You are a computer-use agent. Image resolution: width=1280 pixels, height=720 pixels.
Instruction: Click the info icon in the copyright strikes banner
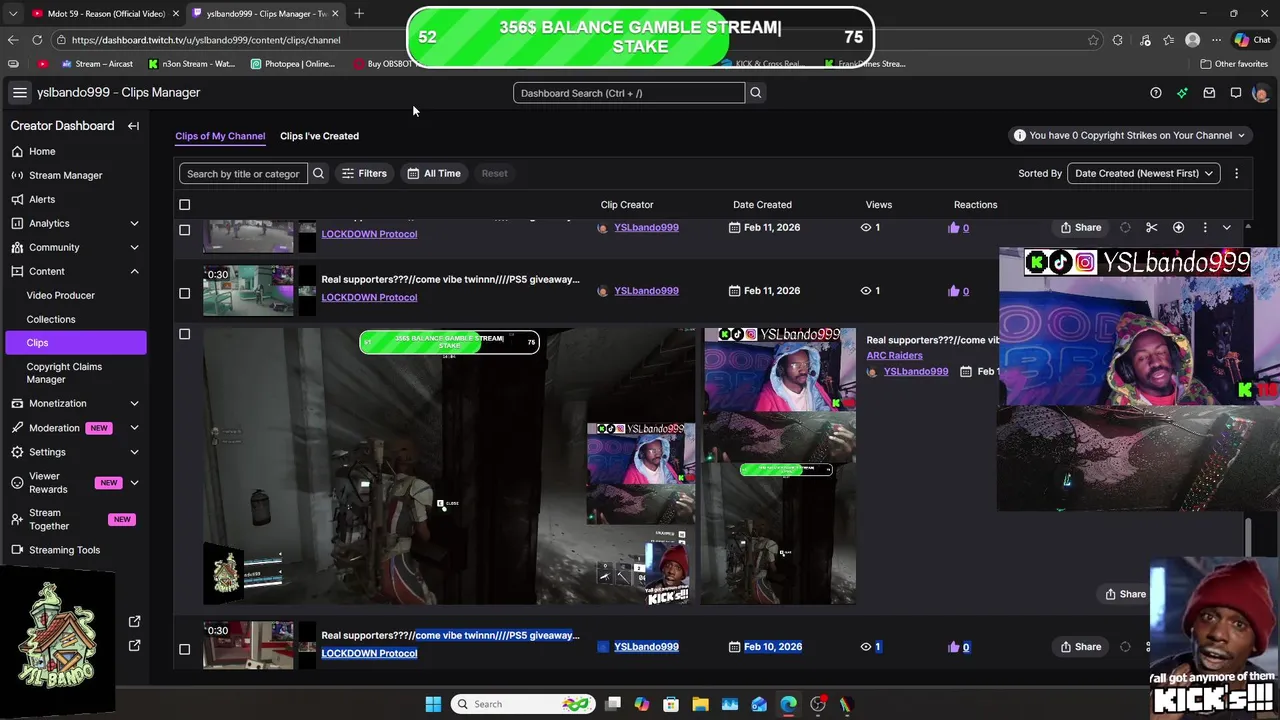1019,135
